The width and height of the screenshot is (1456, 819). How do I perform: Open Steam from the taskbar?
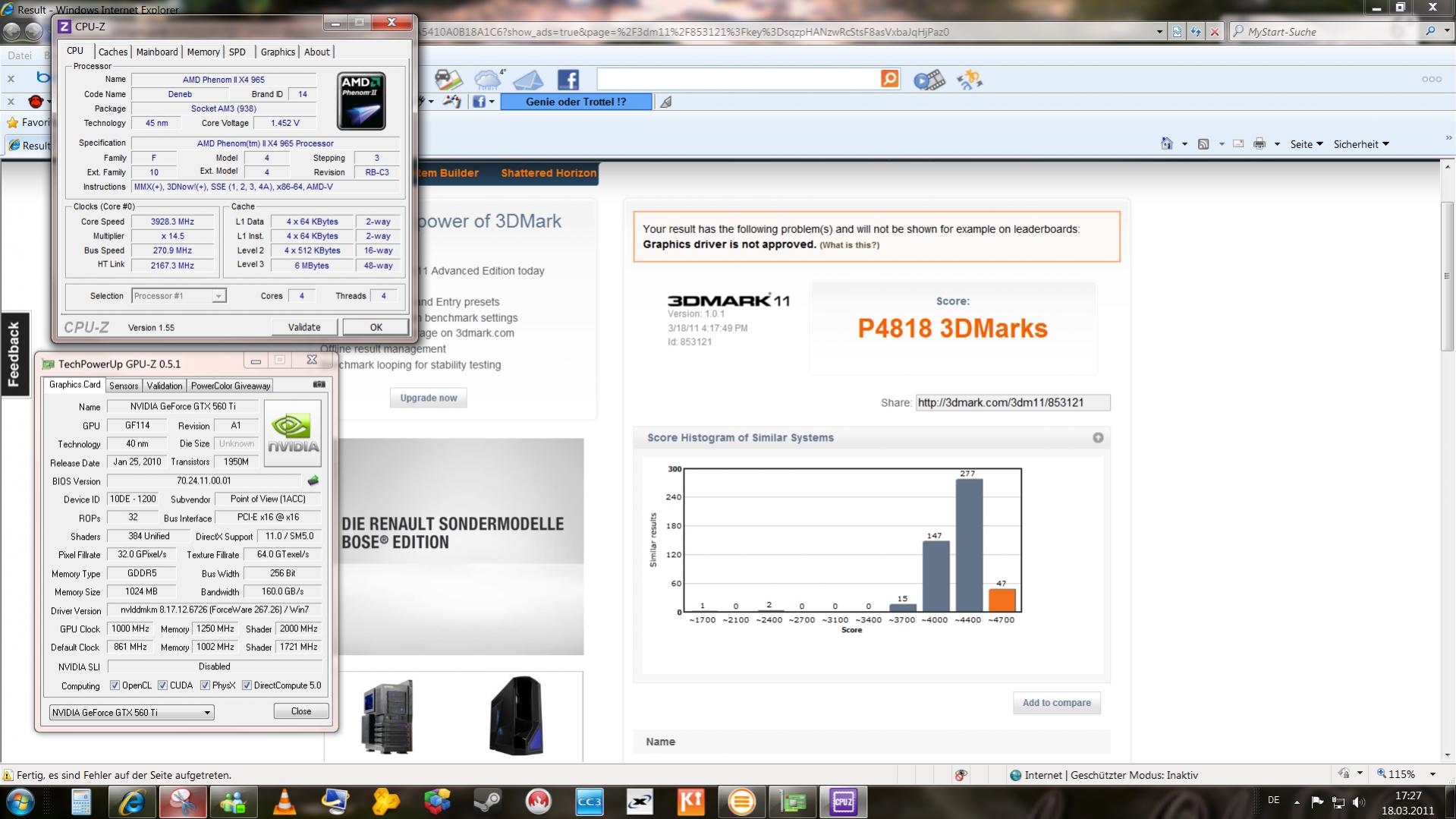(487, 802)
